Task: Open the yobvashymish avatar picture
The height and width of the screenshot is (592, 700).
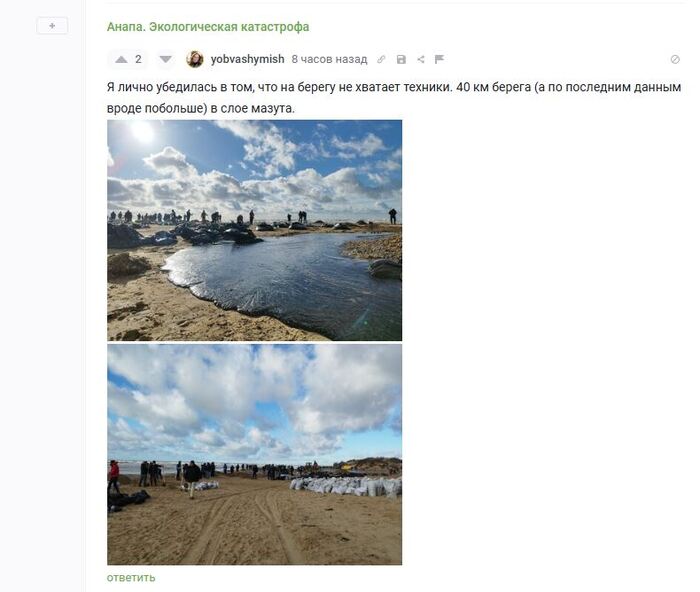Action: pyautogui.click(x=195, y=59)
